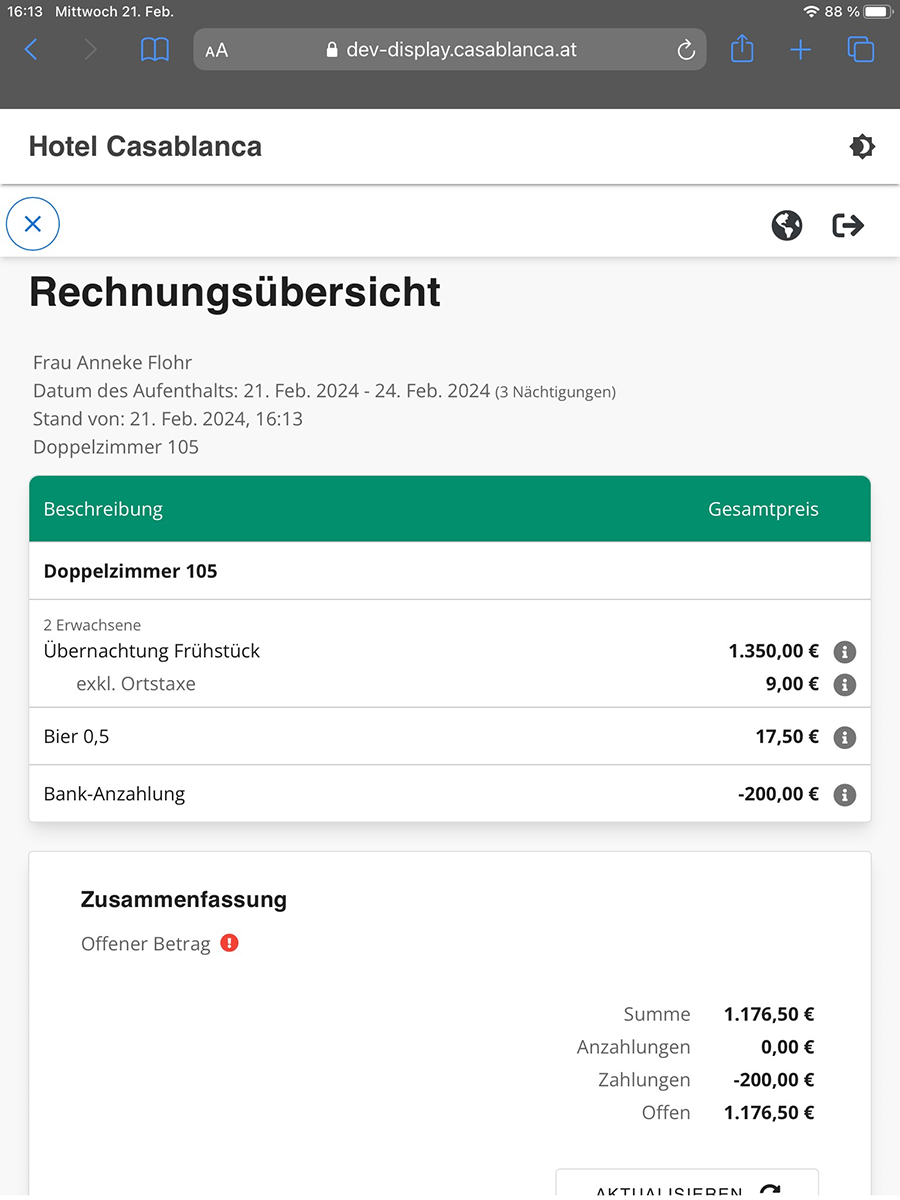Open Safari bookmarks book icon
The width and height of the screenshot is (900, 1200).
[155, 49]
